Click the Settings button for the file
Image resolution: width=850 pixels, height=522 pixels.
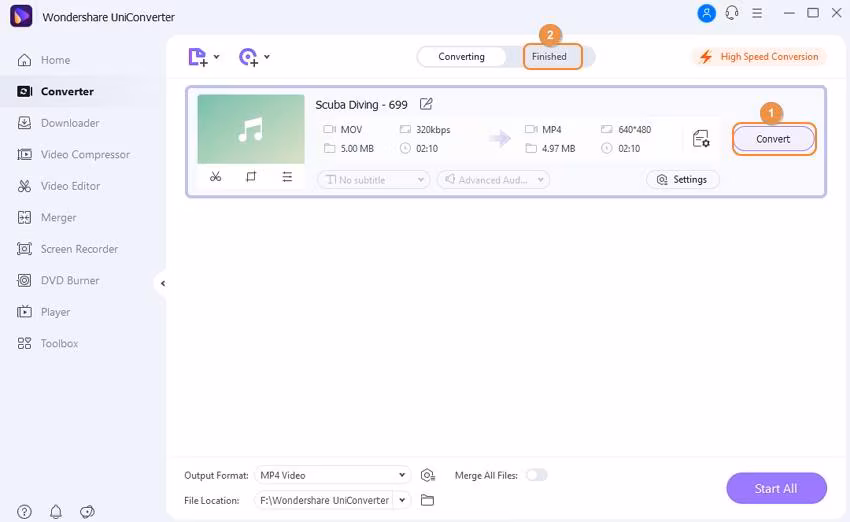682,179
